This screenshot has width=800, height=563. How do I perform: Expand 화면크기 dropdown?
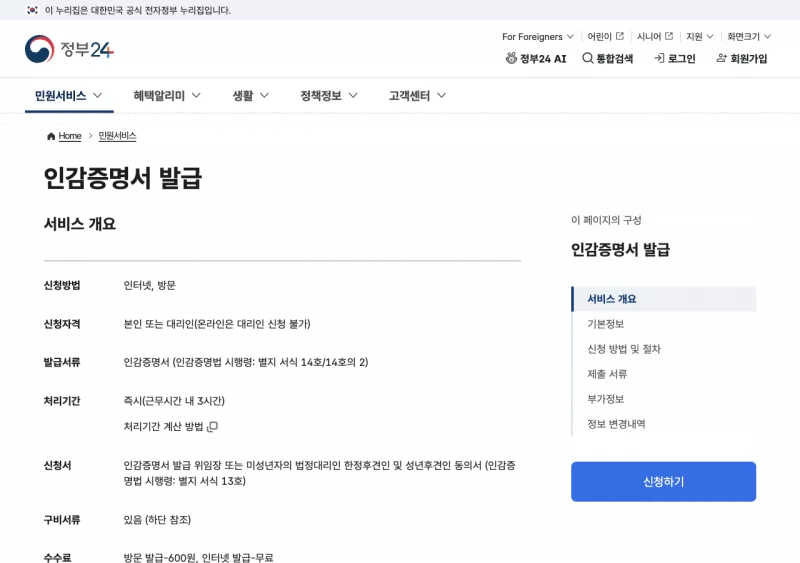point(749,36)
